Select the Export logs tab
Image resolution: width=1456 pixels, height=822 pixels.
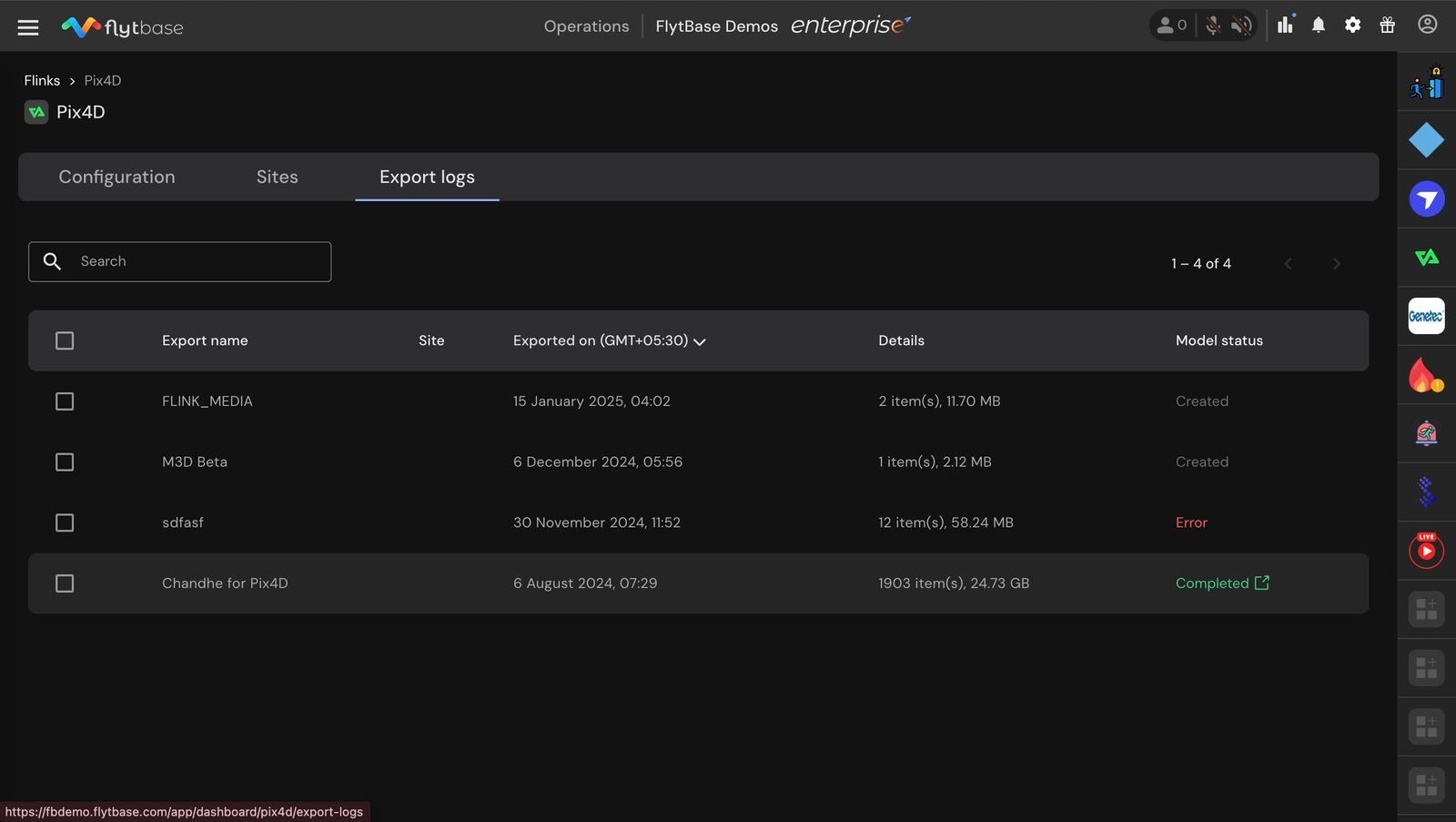click(x=427, y=177)
